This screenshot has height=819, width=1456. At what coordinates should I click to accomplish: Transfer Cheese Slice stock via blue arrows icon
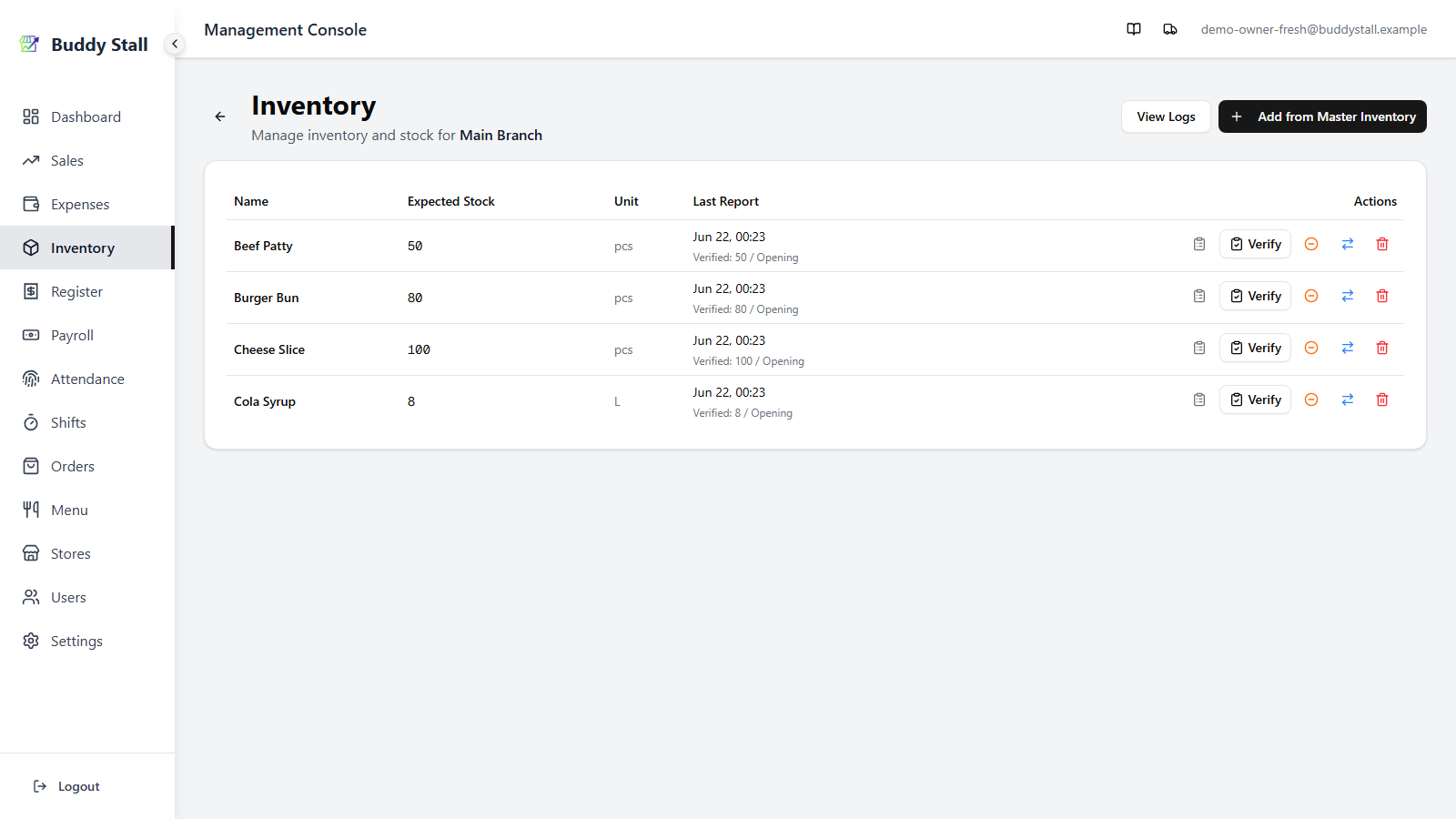tap(1348, 348)
